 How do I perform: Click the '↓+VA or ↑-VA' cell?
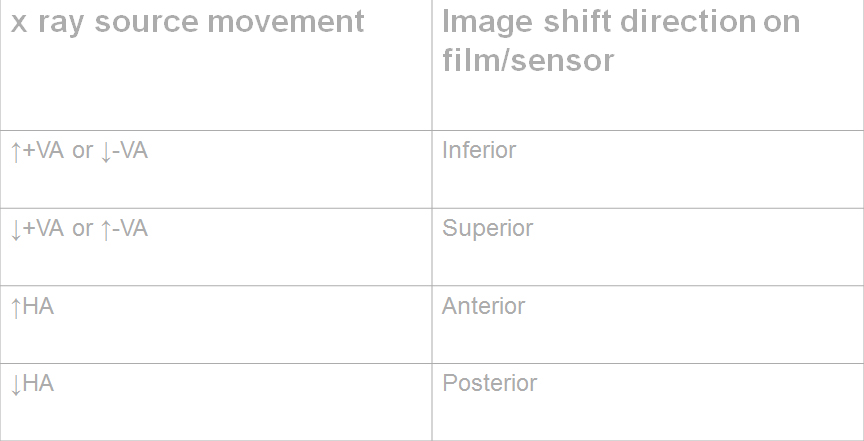pos(216,247)
